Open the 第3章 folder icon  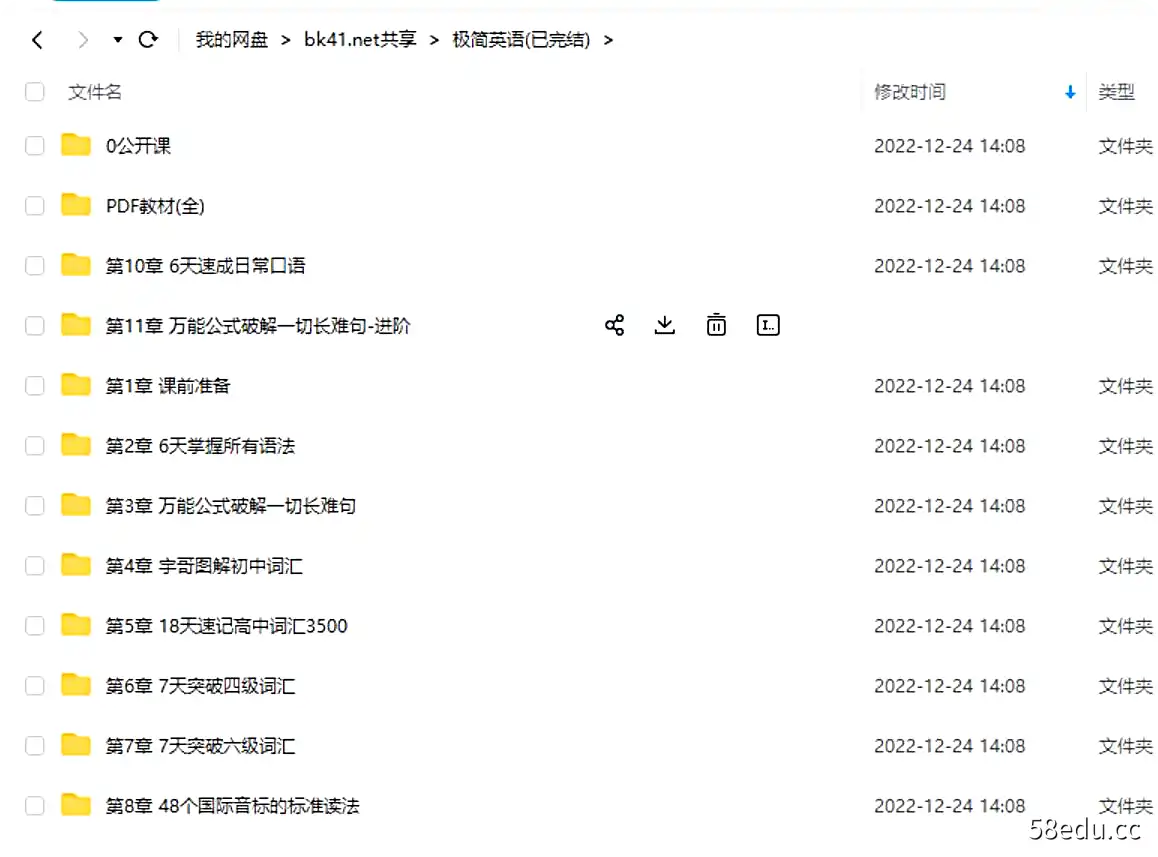pos(75,505)
